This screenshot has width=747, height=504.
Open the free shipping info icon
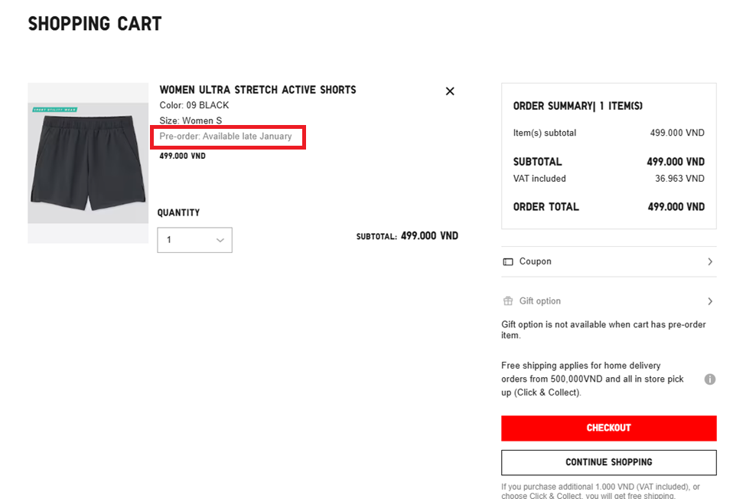(x=709, y=379)
